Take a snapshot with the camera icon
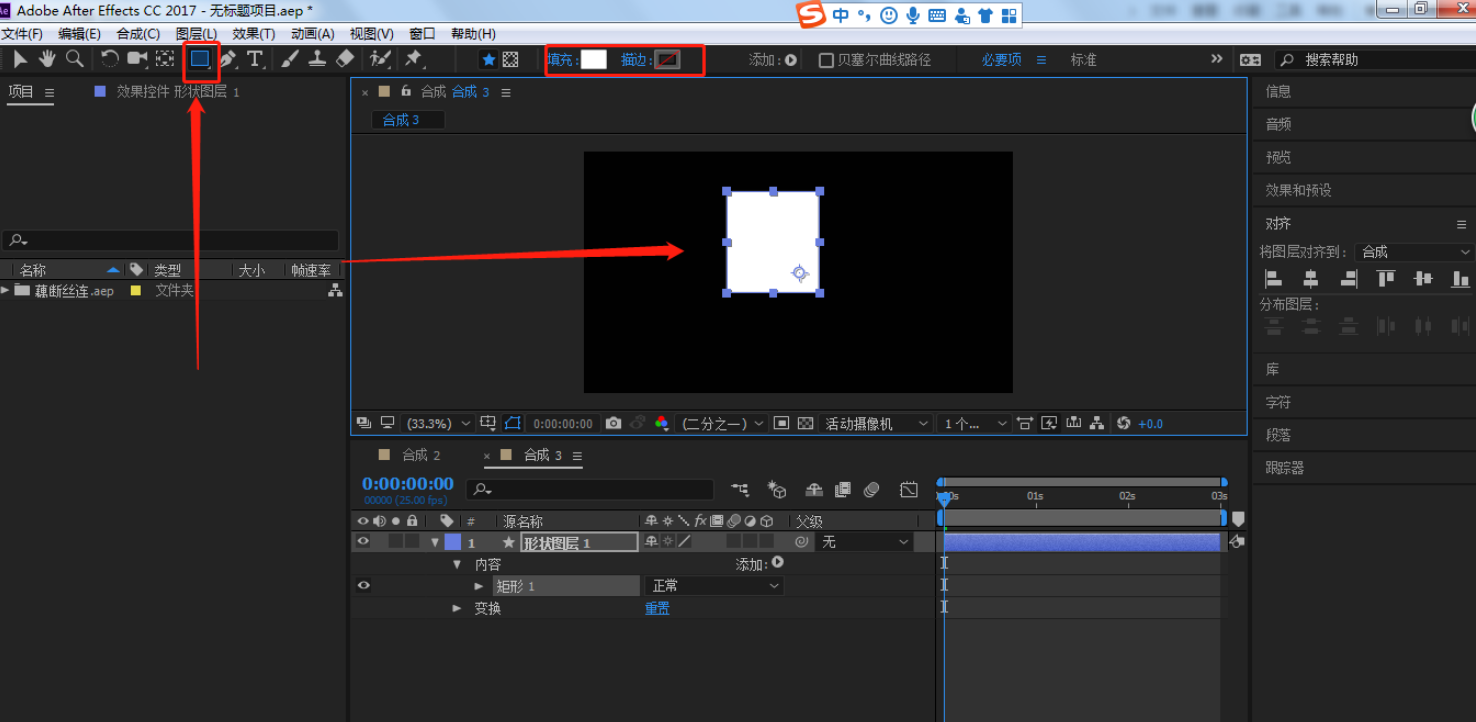This screenshot has width=1476, height=722. (x=613, y=424)
